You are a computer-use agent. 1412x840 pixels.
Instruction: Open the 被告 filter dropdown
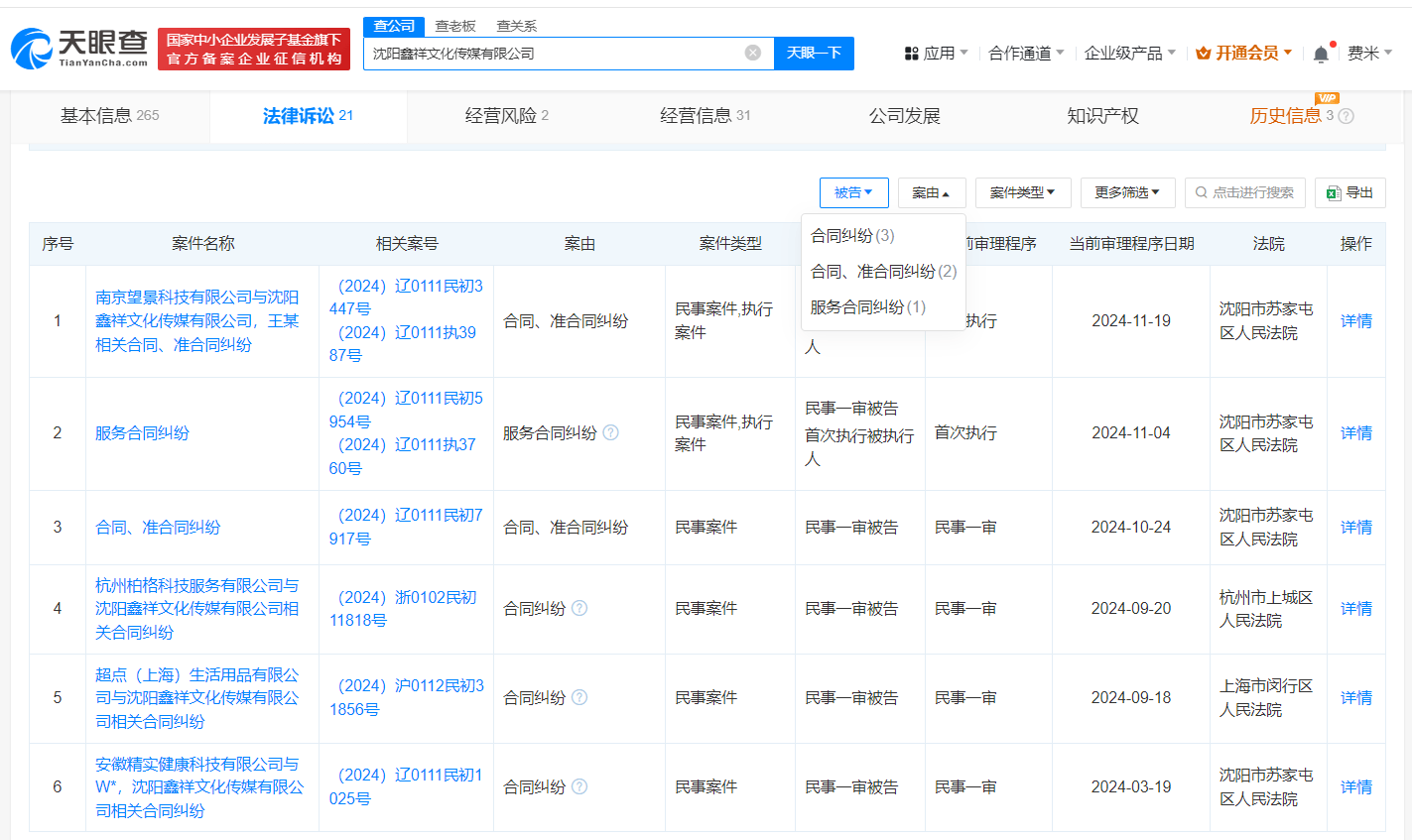[853, 192]
